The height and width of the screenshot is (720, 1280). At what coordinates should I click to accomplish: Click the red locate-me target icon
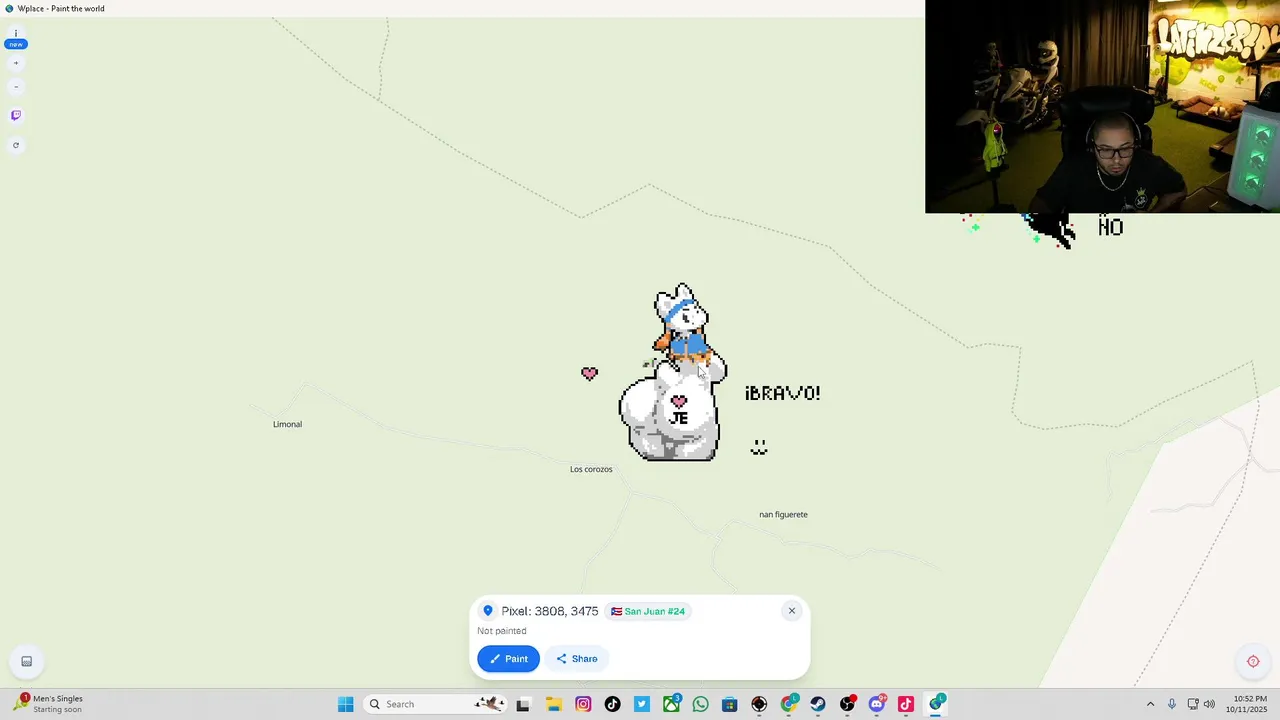pos(1253,661)
